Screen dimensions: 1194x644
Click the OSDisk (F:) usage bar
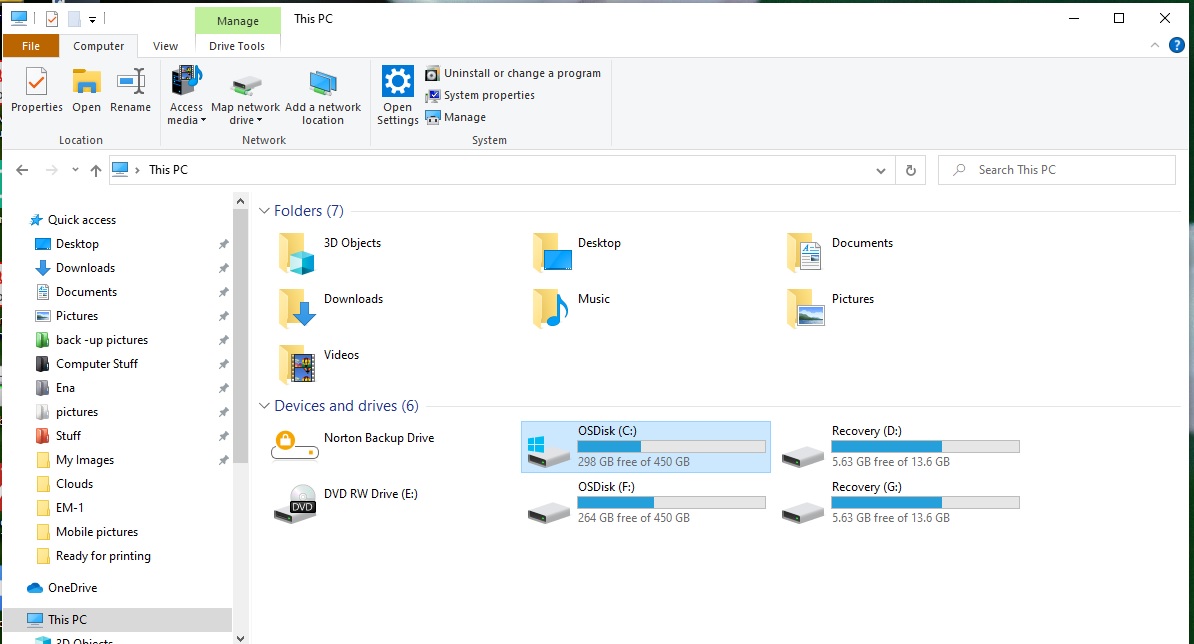[671, 502]
